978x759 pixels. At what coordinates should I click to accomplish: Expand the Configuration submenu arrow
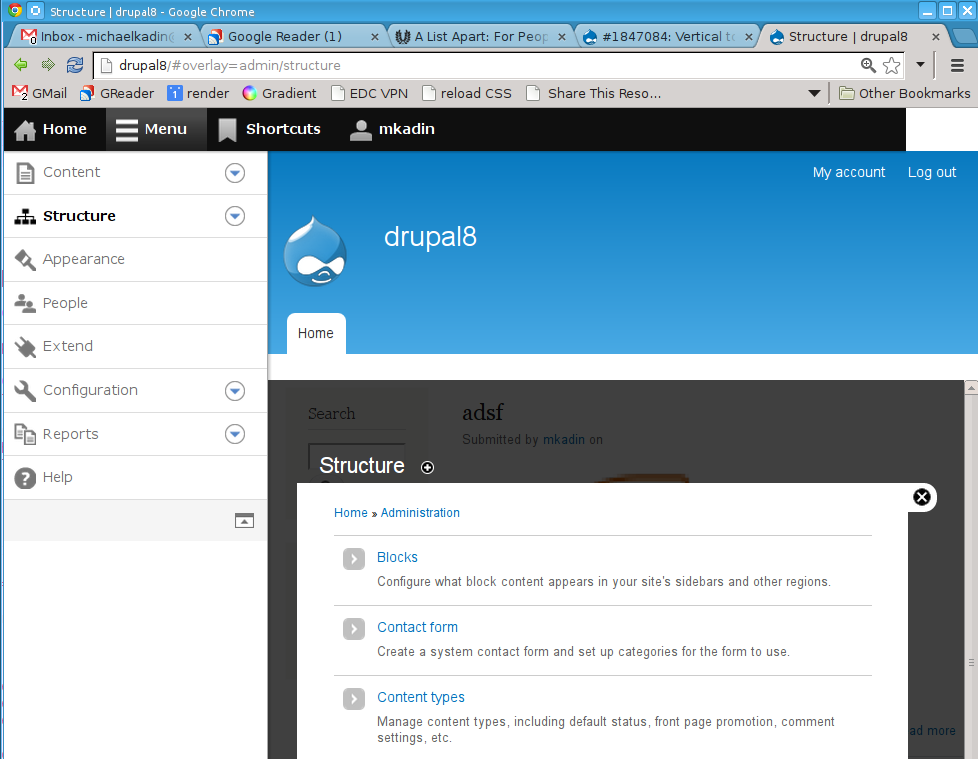[x=235, y=391]
